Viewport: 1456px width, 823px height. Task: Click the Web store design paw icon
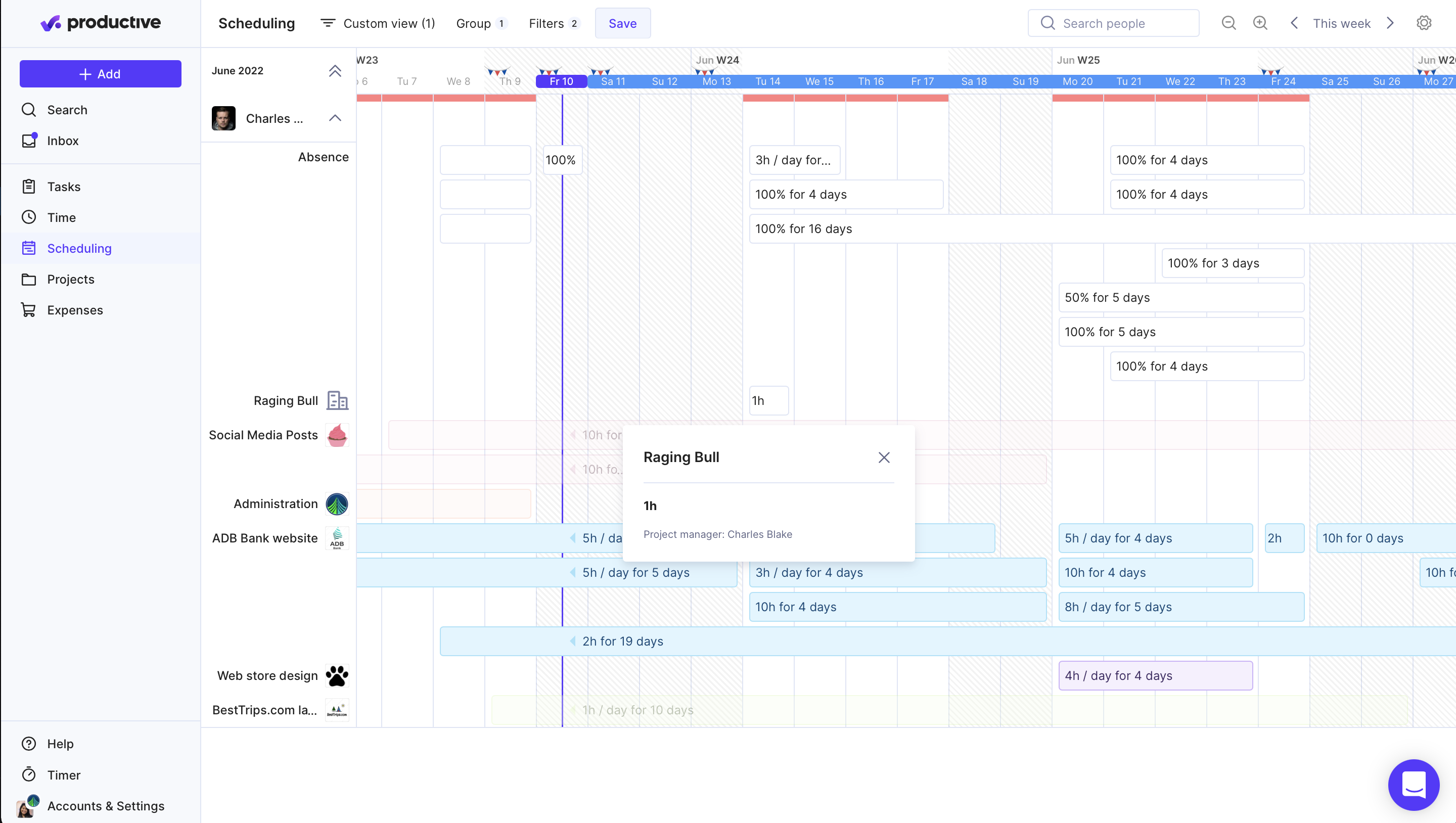click(x=337, y=675)
